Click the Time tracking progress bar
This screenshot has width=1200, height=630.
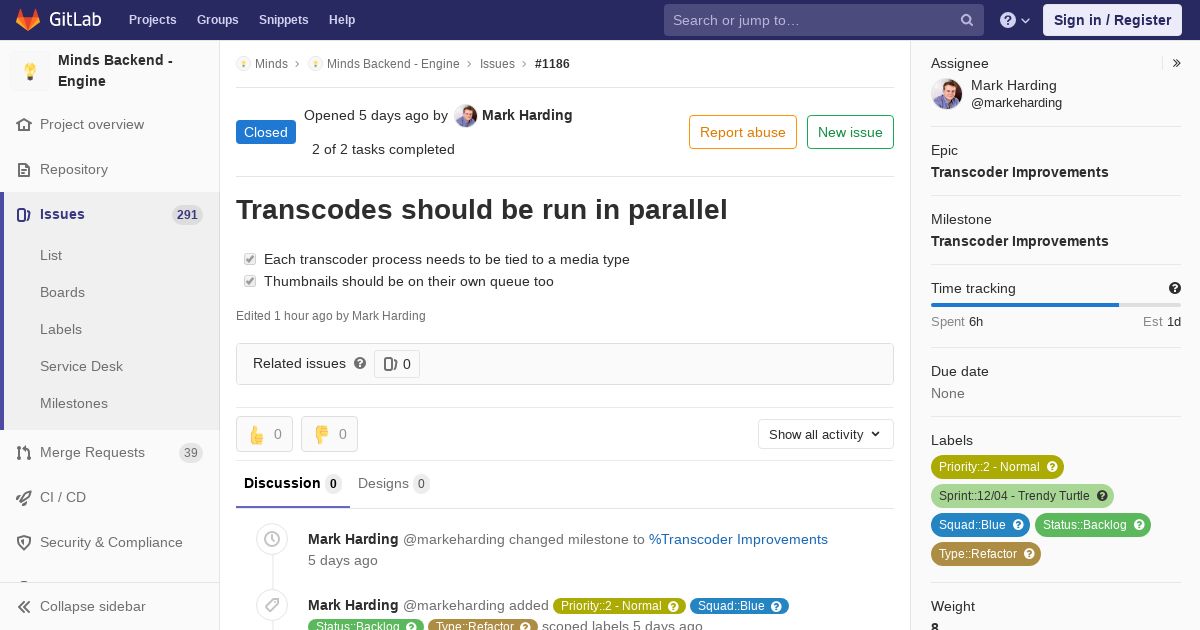coord(1056,305)
